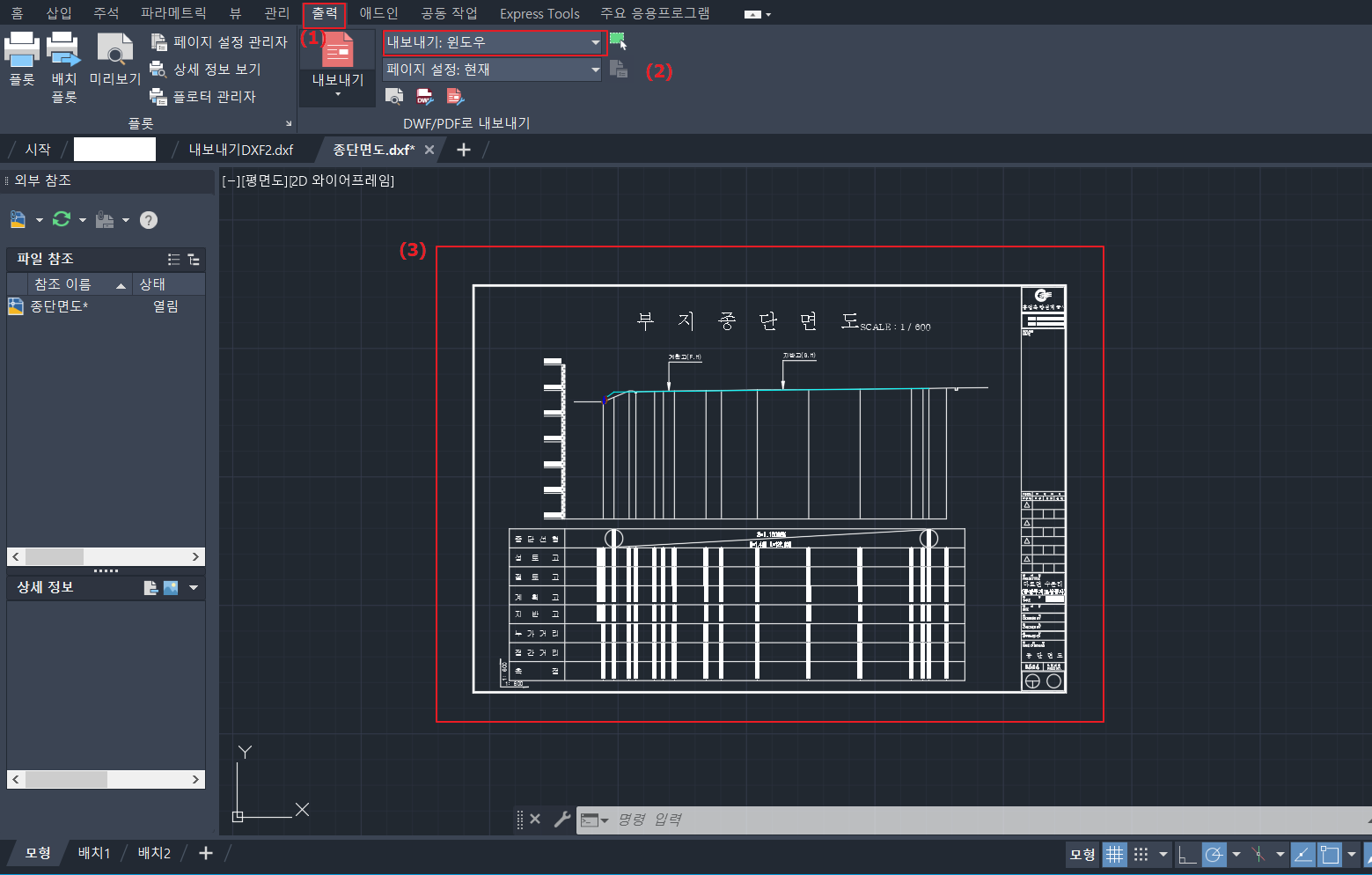Open 페이지 설정 관리자 page setup manager
Screen dimensions: 1372x875
(x=219, y=41)
